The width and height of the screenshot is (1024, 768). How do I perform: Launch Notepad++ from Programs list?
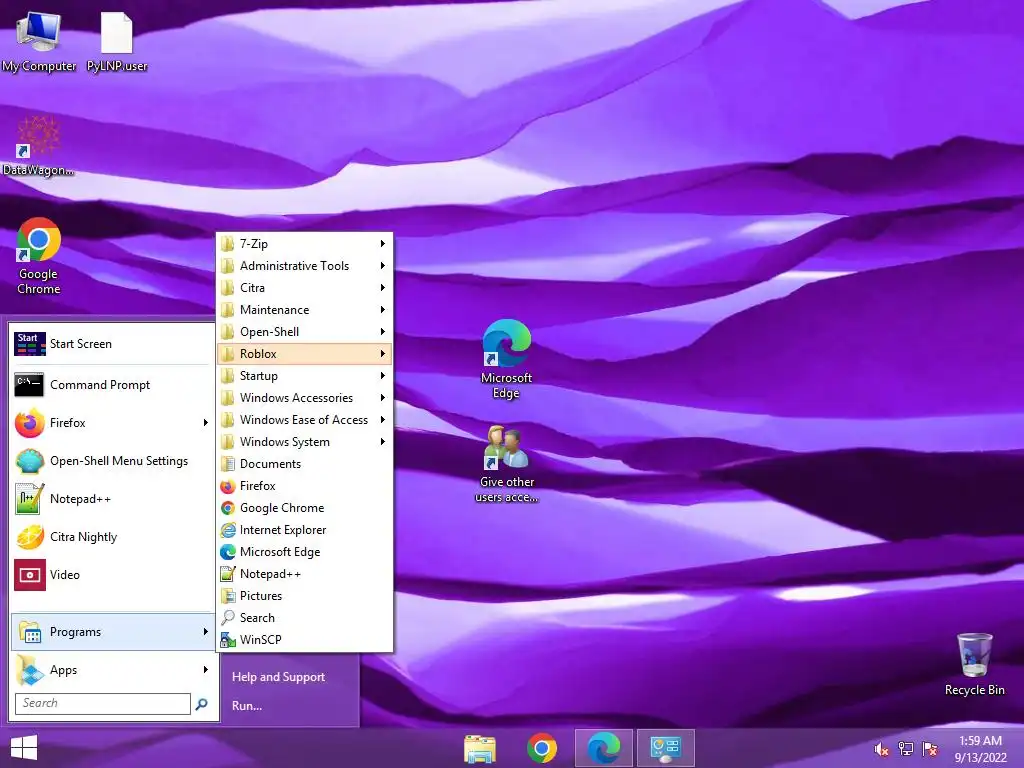[x=305, y=574]
